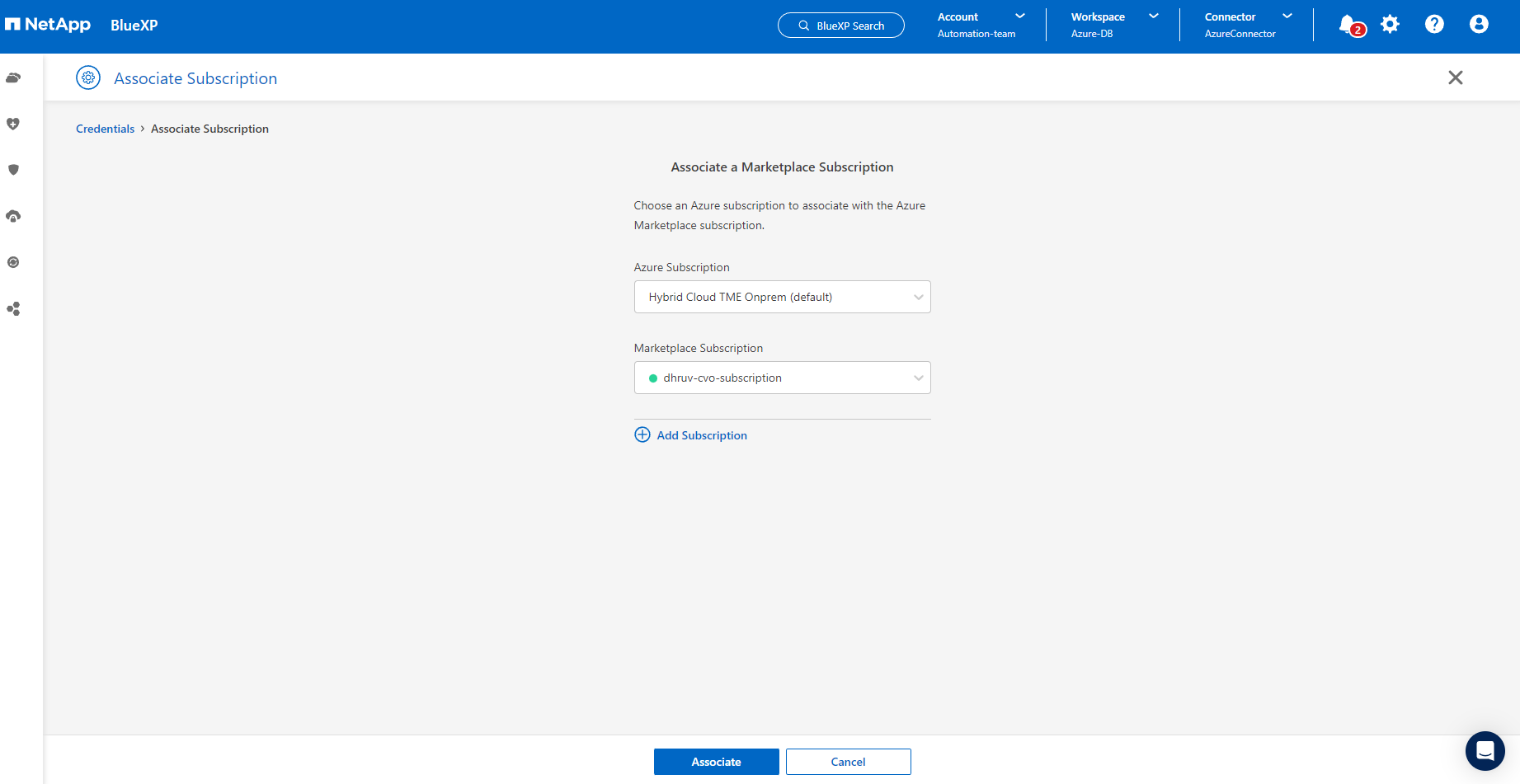The height and width of the screenshot is (784, 1520).
Task: Open the Health heart-plus sidebar icon
Action: (13, 124)
